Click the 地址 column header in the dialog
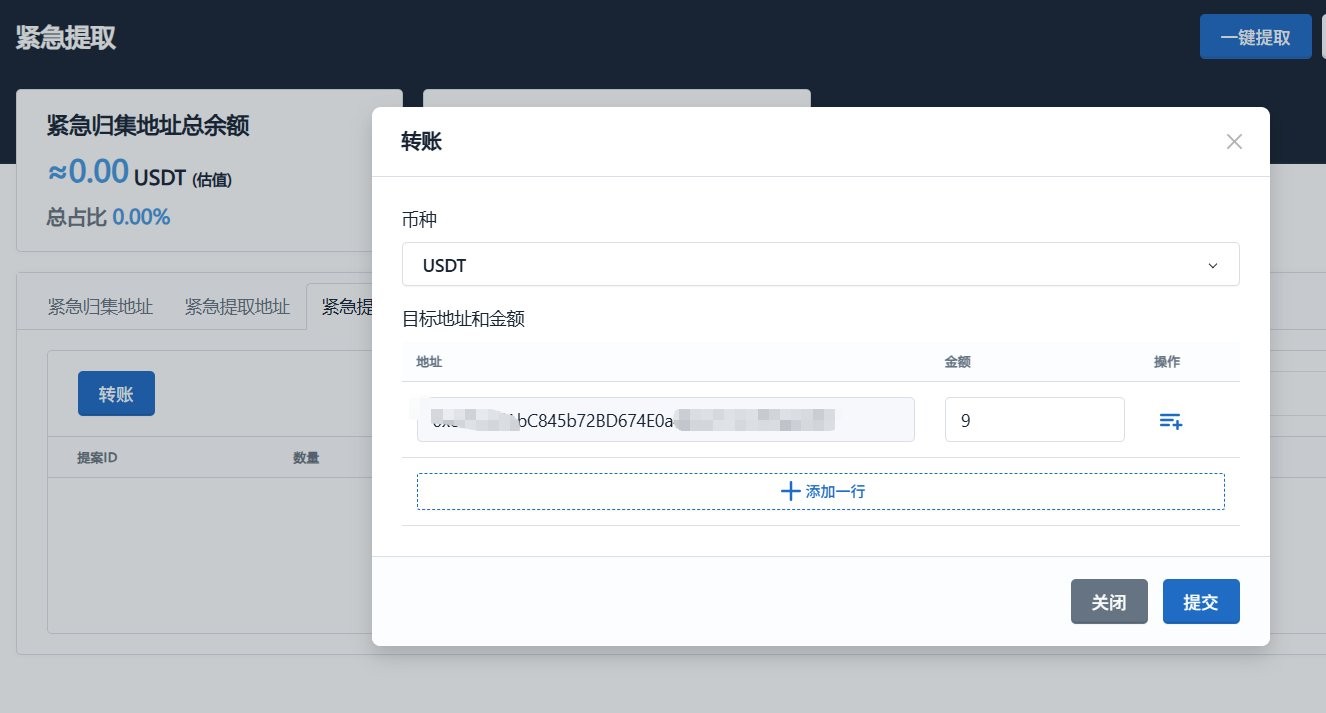Image resolution: width=1326 pixels, height=713 pixels. click(x=429, y=362)
